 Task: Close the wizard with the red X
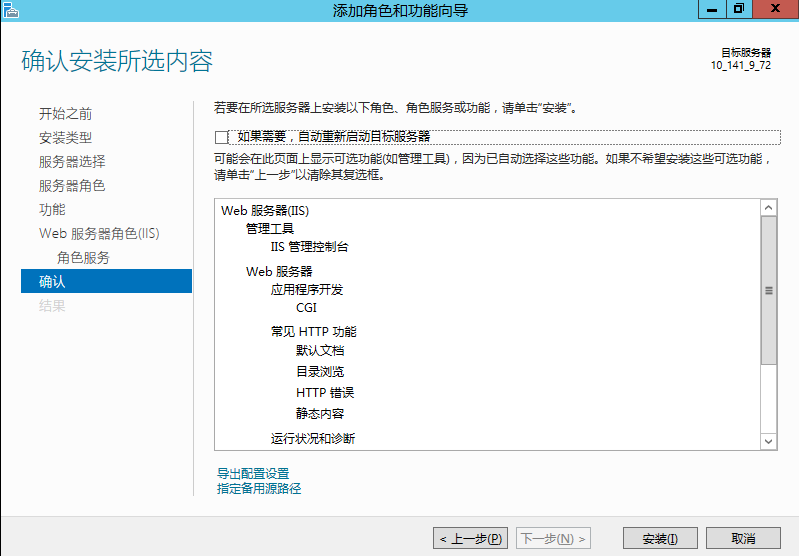click(774, 9)
